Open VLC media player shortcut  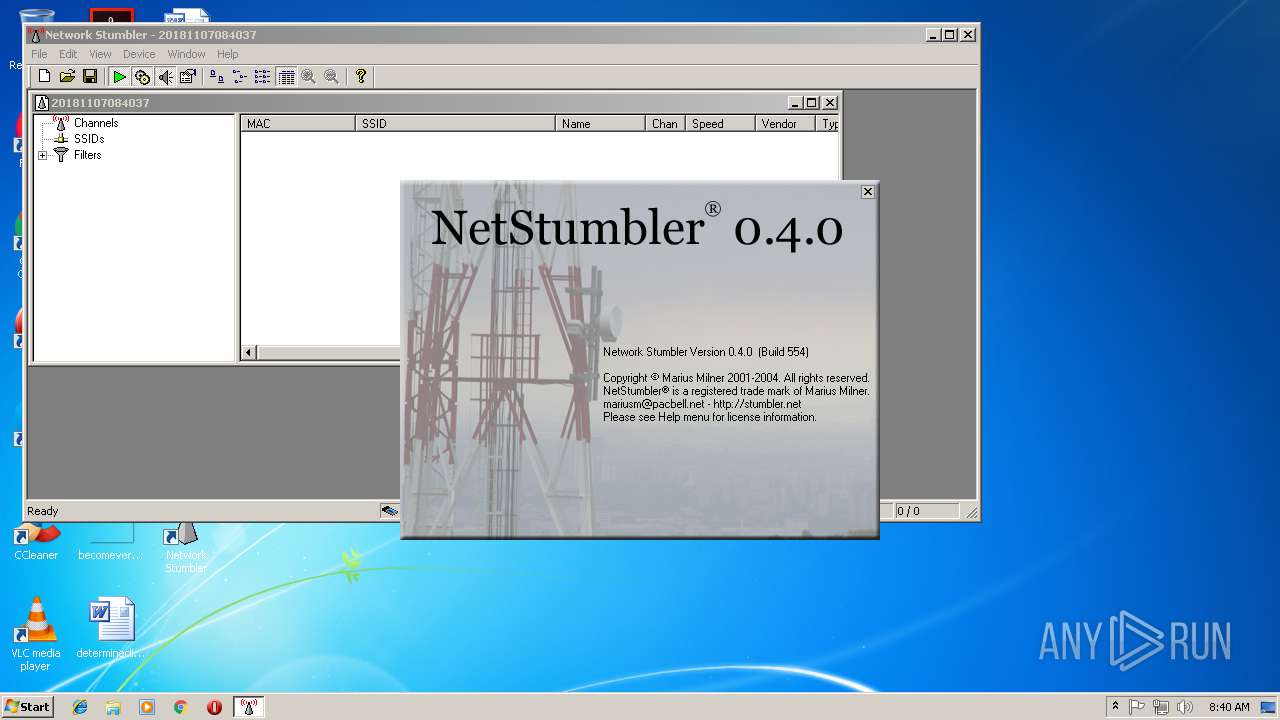36,634
